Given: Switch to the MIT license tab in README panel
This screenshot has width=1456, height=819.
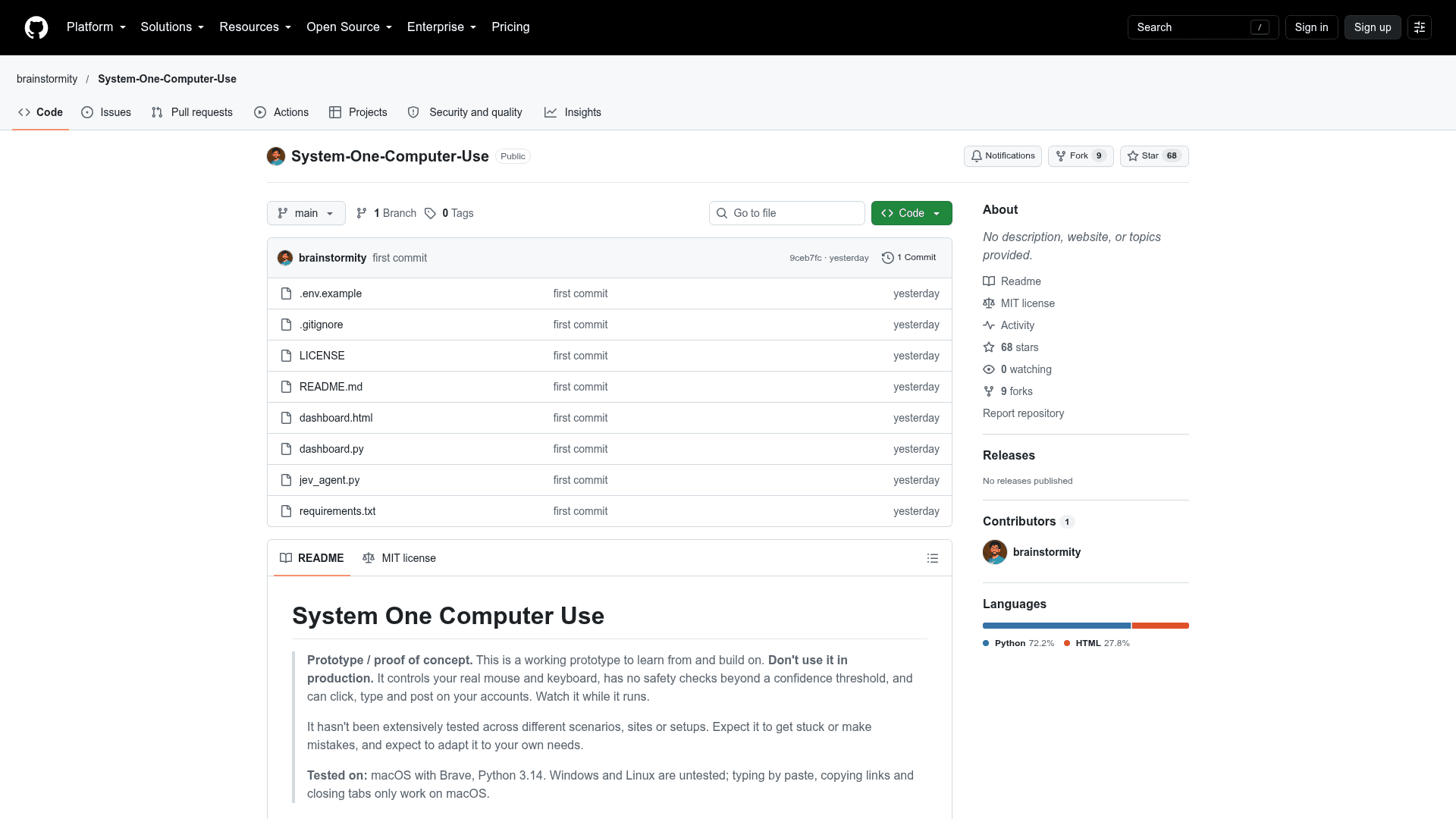Looking at the screenshot, I should coord(399,558).
